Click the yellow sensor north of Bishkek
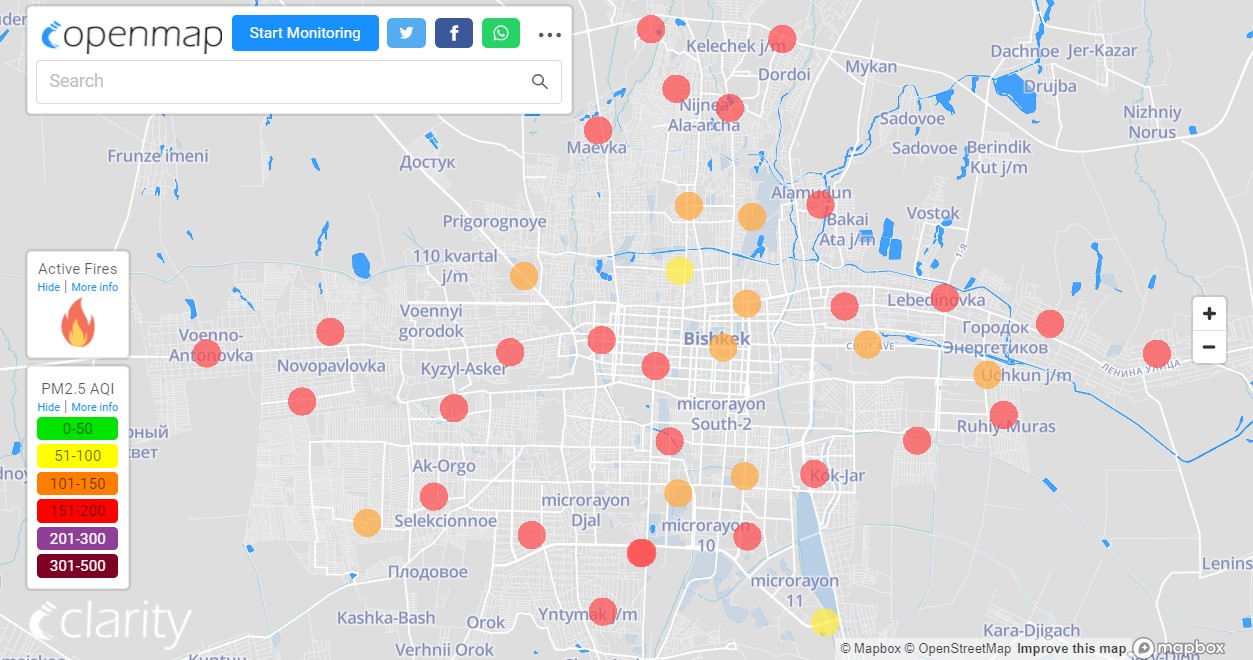This screenshot has width=1253, height=660. [679, 271]
